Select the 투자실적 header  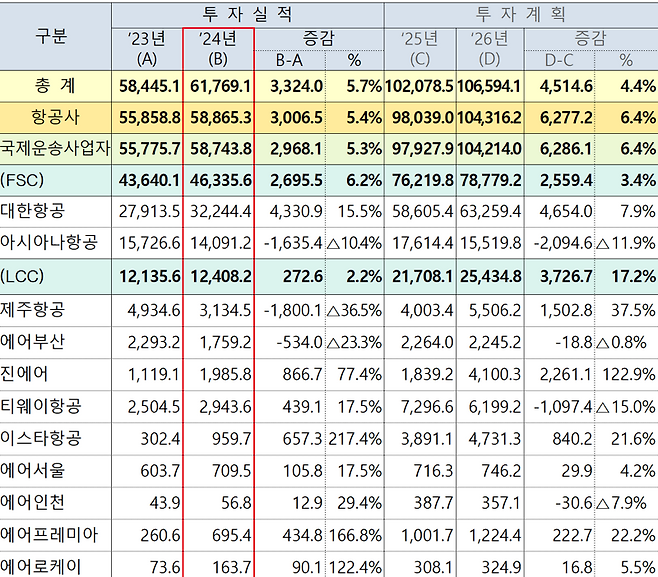coord(247,15)
